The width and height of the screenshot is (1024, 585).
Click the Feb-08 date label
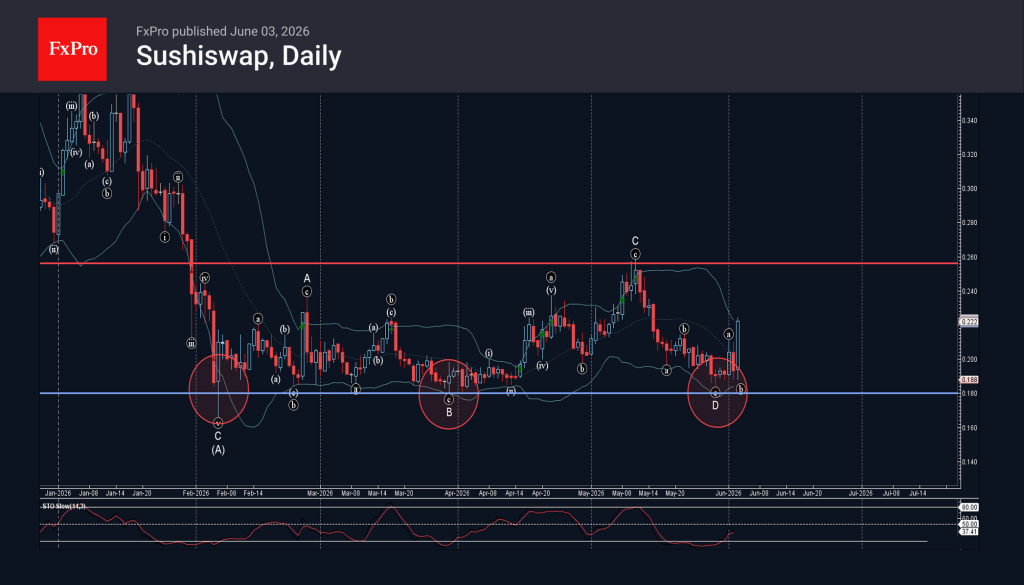(x=227, y=494)
